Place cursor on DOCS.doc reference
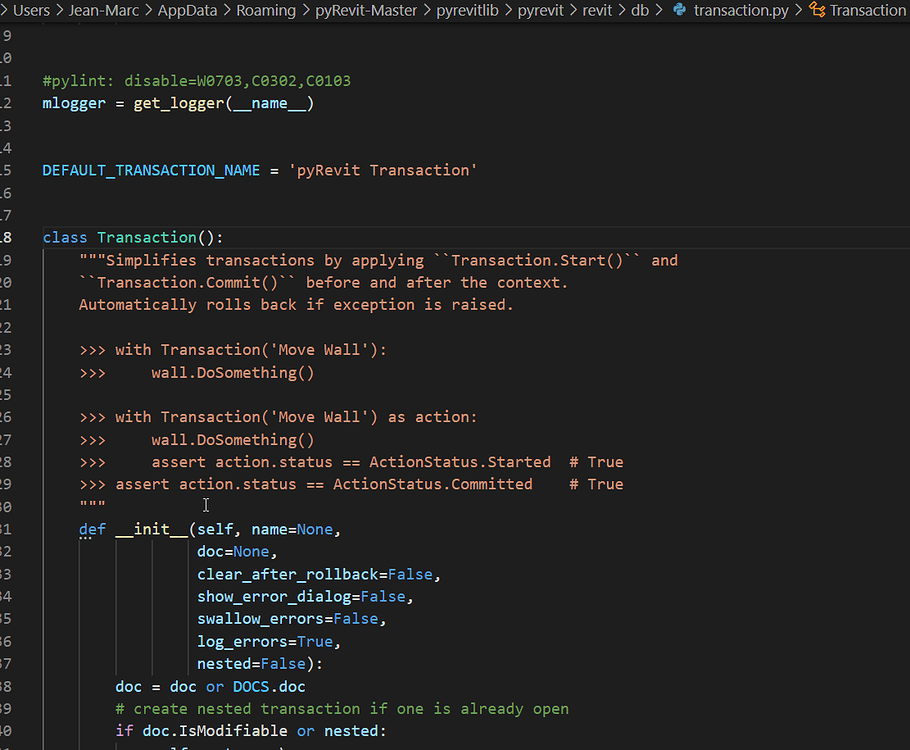Image resolution: width=910 pixels, height=750 pixels. [269, 686]
